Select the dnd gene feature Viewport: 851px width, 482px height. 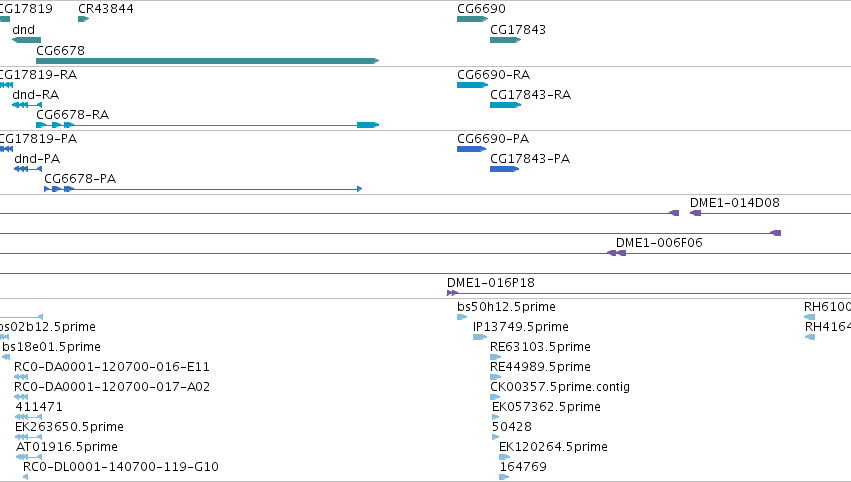coord(26,40)
